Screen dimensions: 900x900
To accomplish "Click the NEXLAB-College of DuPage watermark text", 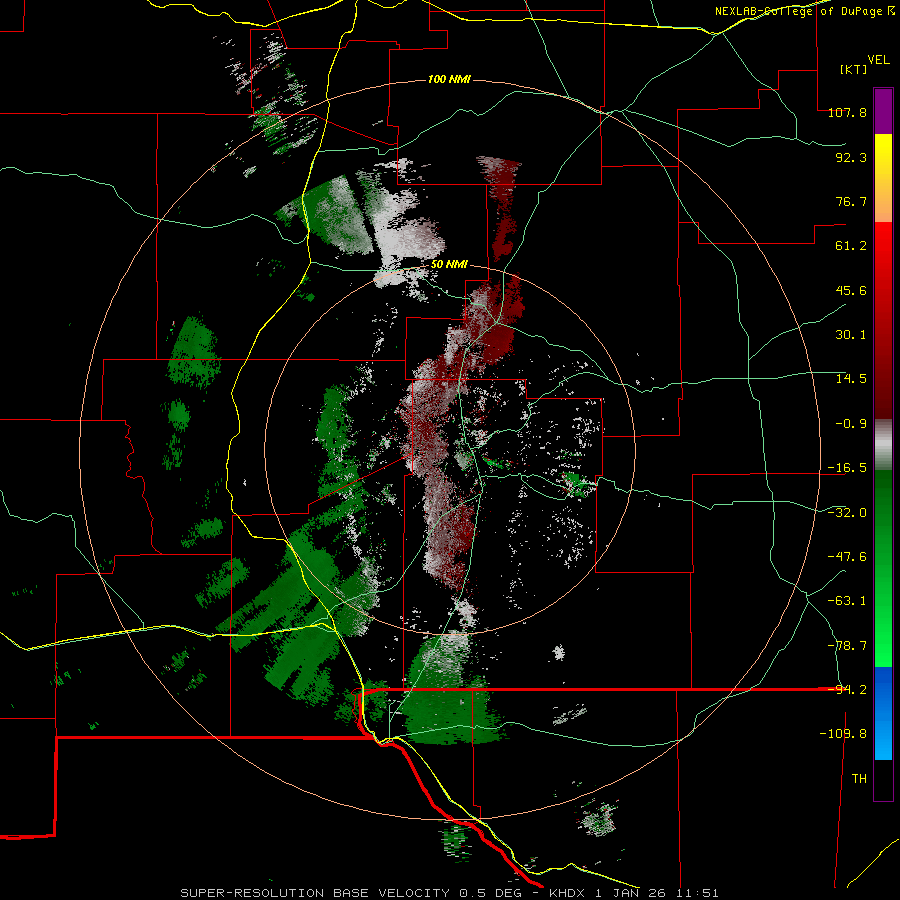I will 805,11.
